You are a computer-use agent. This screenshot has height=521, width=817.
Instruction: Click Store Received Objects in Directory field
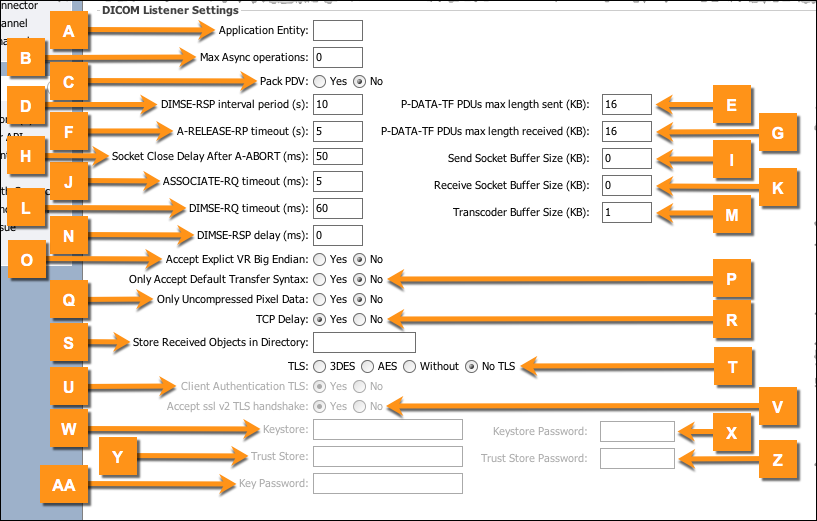364,342
